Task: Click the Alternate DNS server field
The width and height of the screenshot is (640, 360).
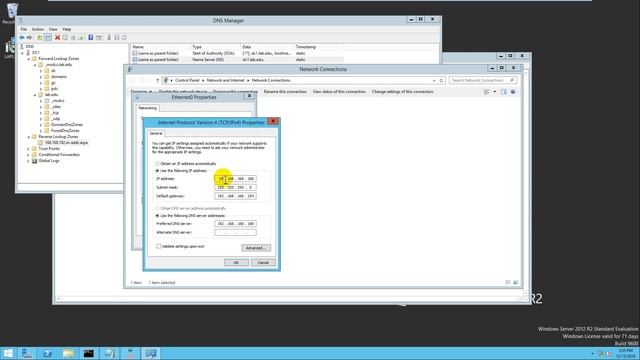Action: click(x=236, y=233)
